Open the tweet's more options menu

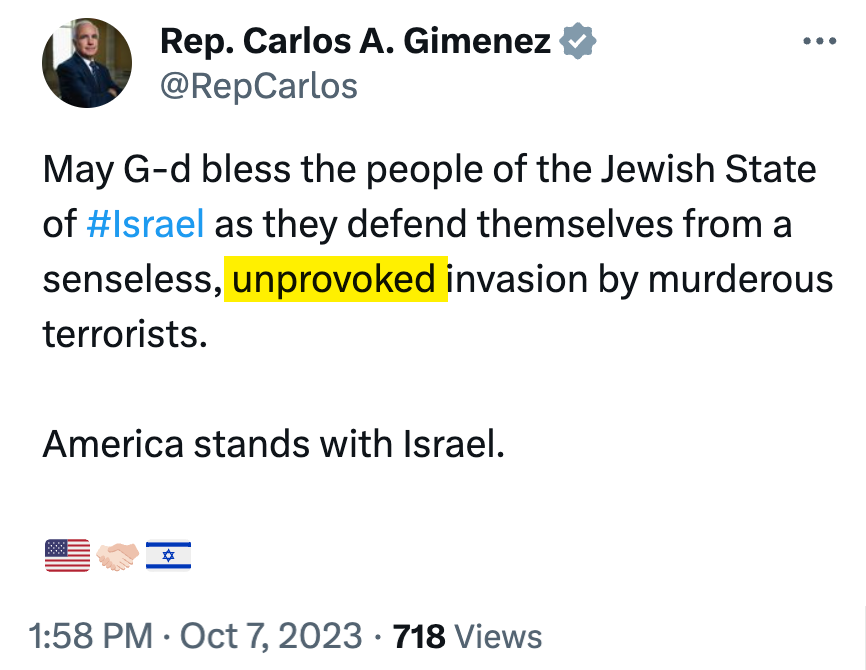coord(819,42)
